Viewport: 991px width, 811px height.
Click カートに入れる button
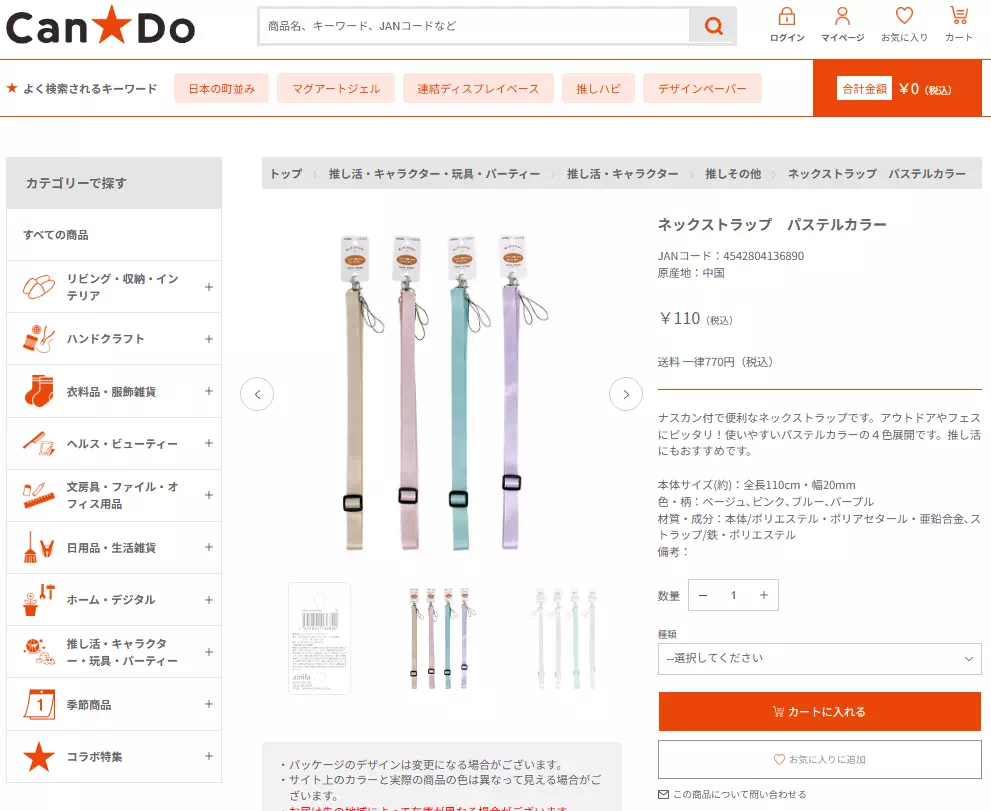click(819, 712)
